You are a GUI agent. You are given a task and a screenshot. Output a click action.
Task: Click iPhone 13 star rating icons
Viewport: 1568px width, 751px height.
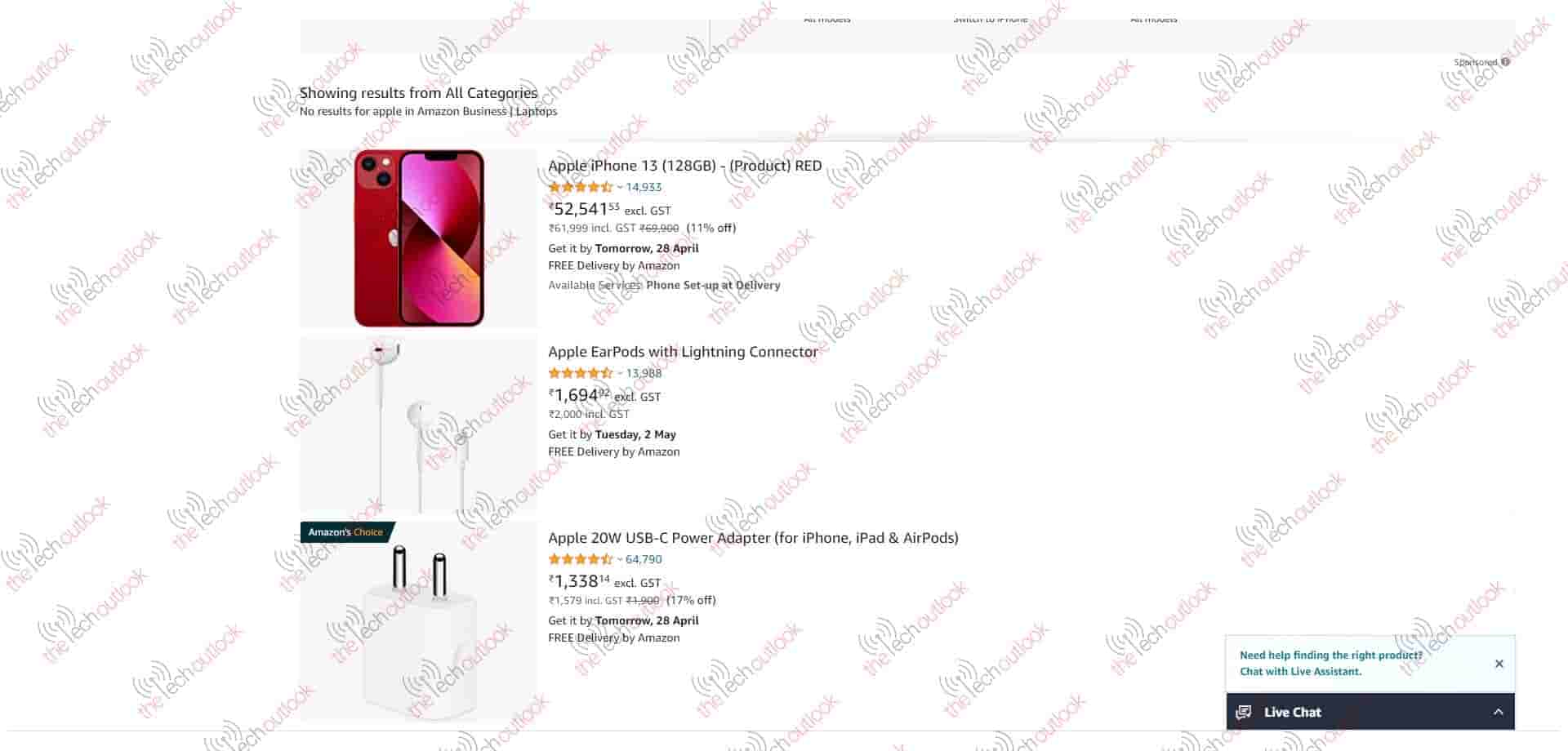(581, 187)
